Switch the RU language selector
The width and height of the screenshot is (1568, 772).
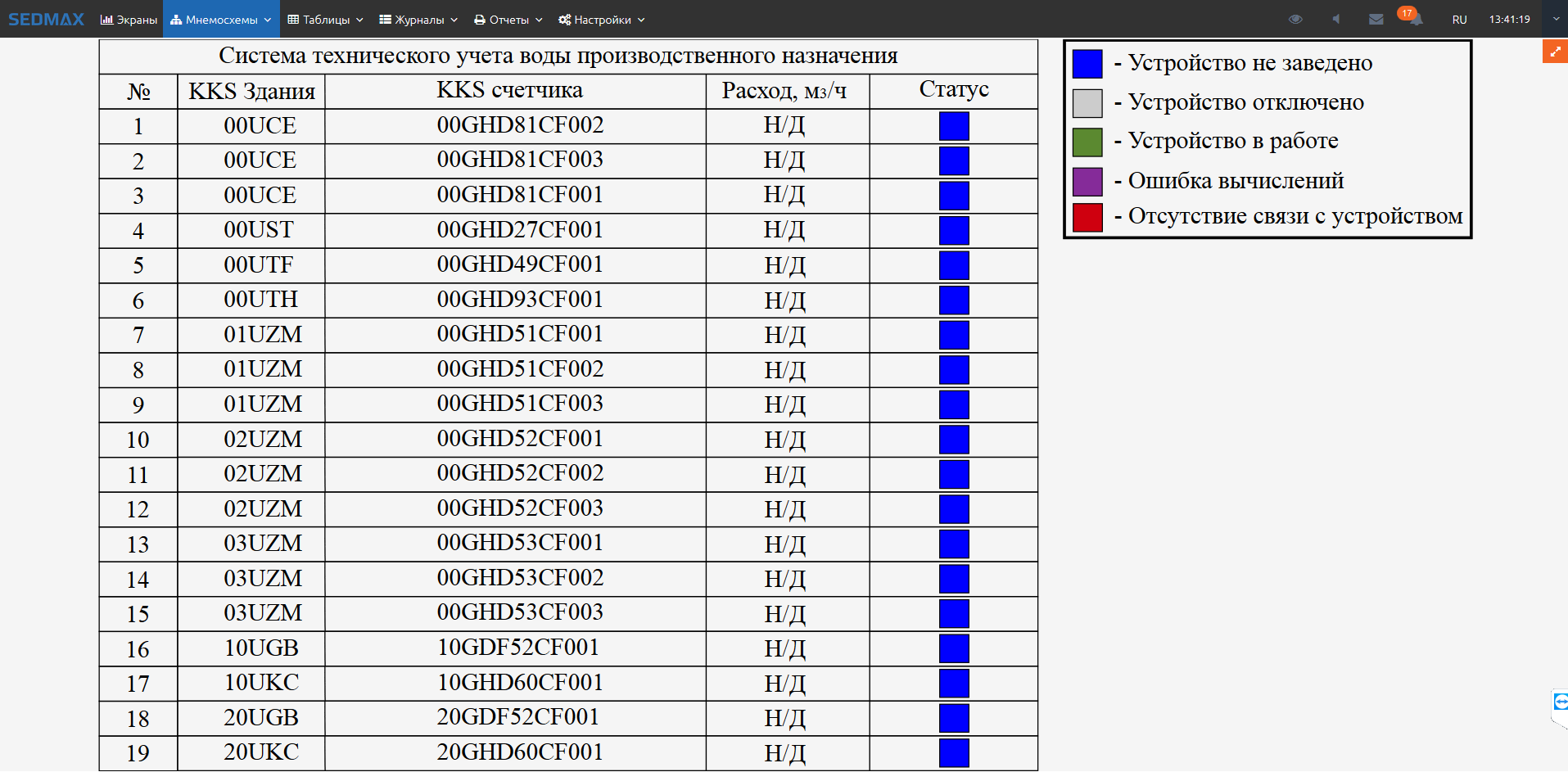click(x=1459, y=20)
